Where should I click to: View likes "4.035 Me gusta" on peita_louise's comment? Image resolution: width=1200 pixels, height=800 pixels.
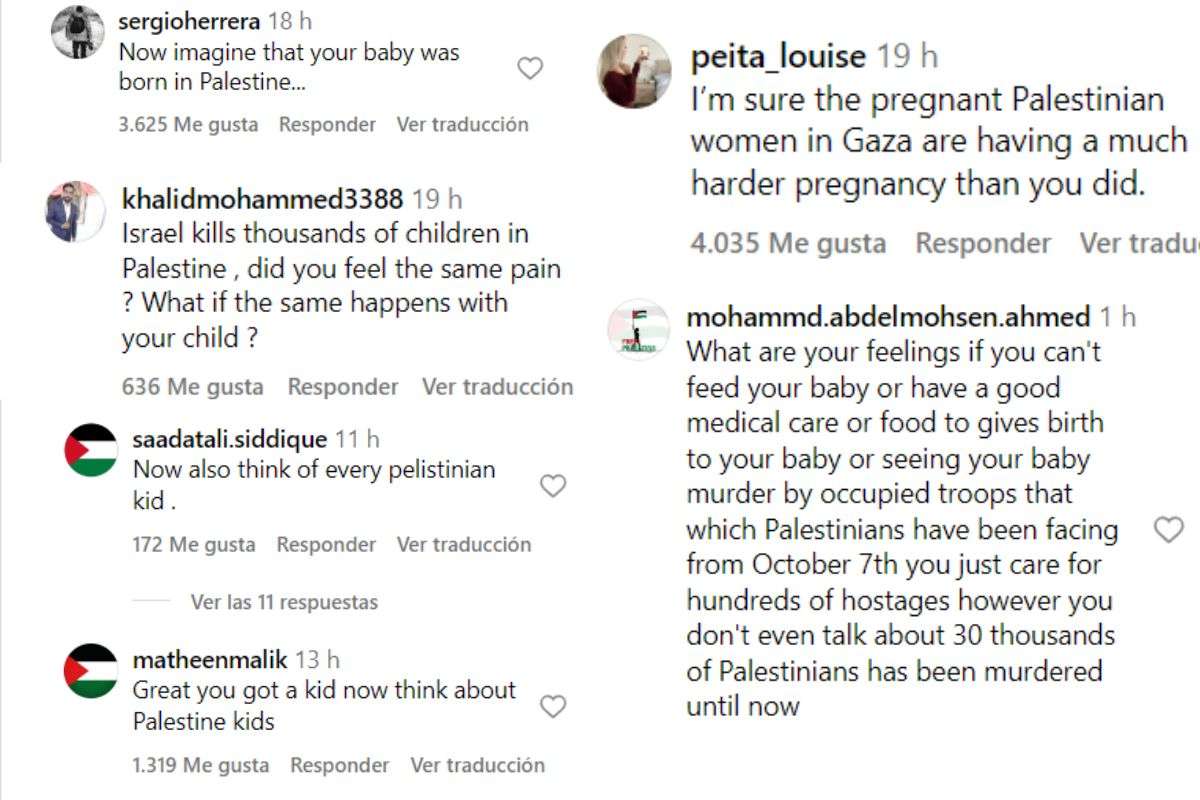pyautogui.click(x=788, y=244)
